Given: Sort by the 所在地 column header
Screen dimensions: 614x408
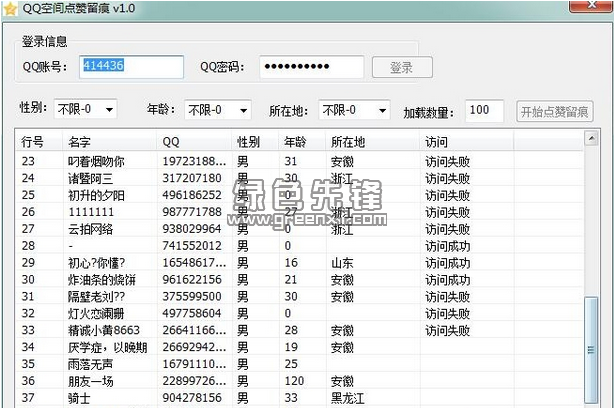Looking at the screenshot, I should point(372,141).
